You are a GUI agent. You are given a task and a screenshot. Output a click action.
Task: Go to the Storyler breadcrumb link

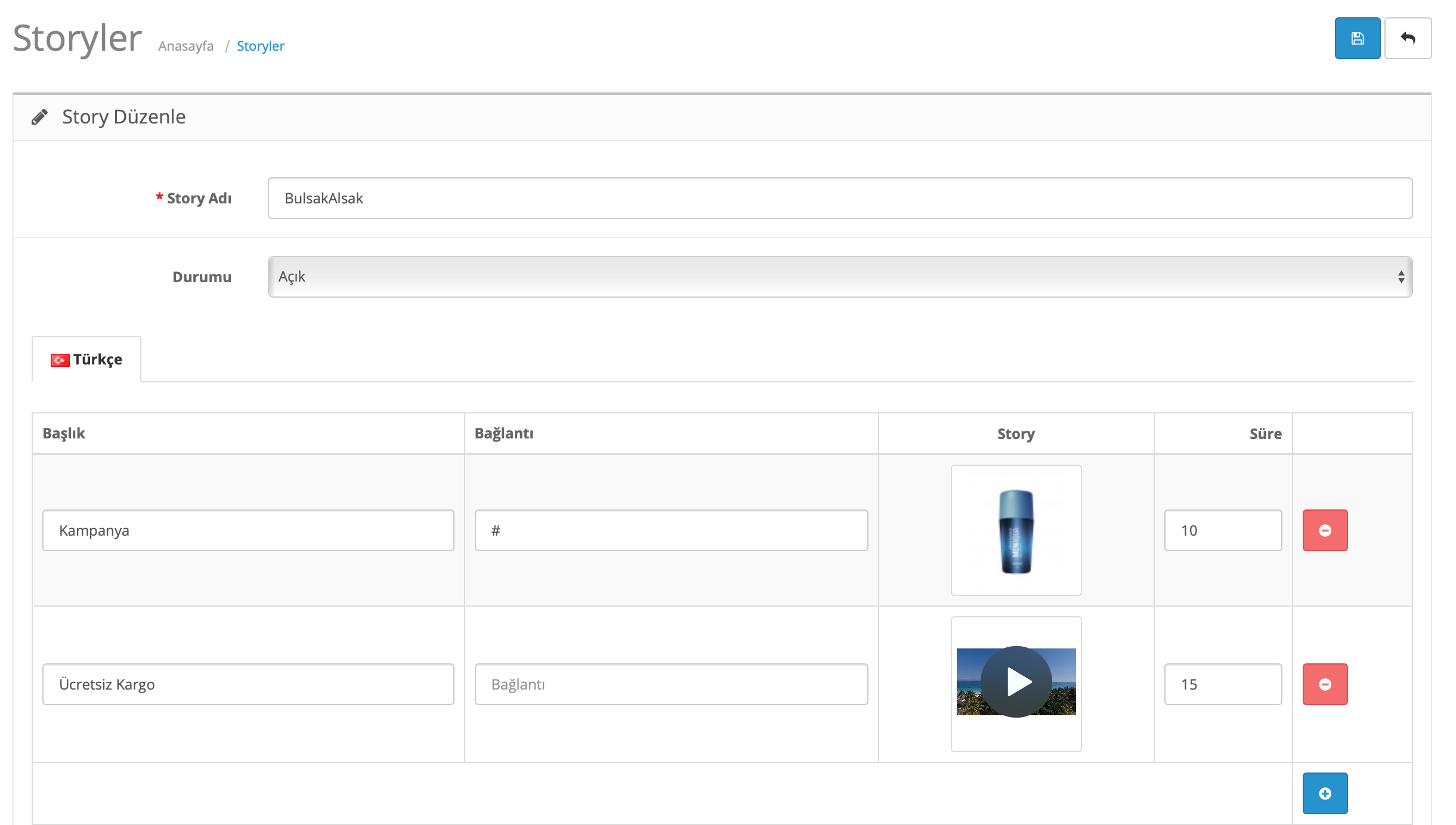260,46
